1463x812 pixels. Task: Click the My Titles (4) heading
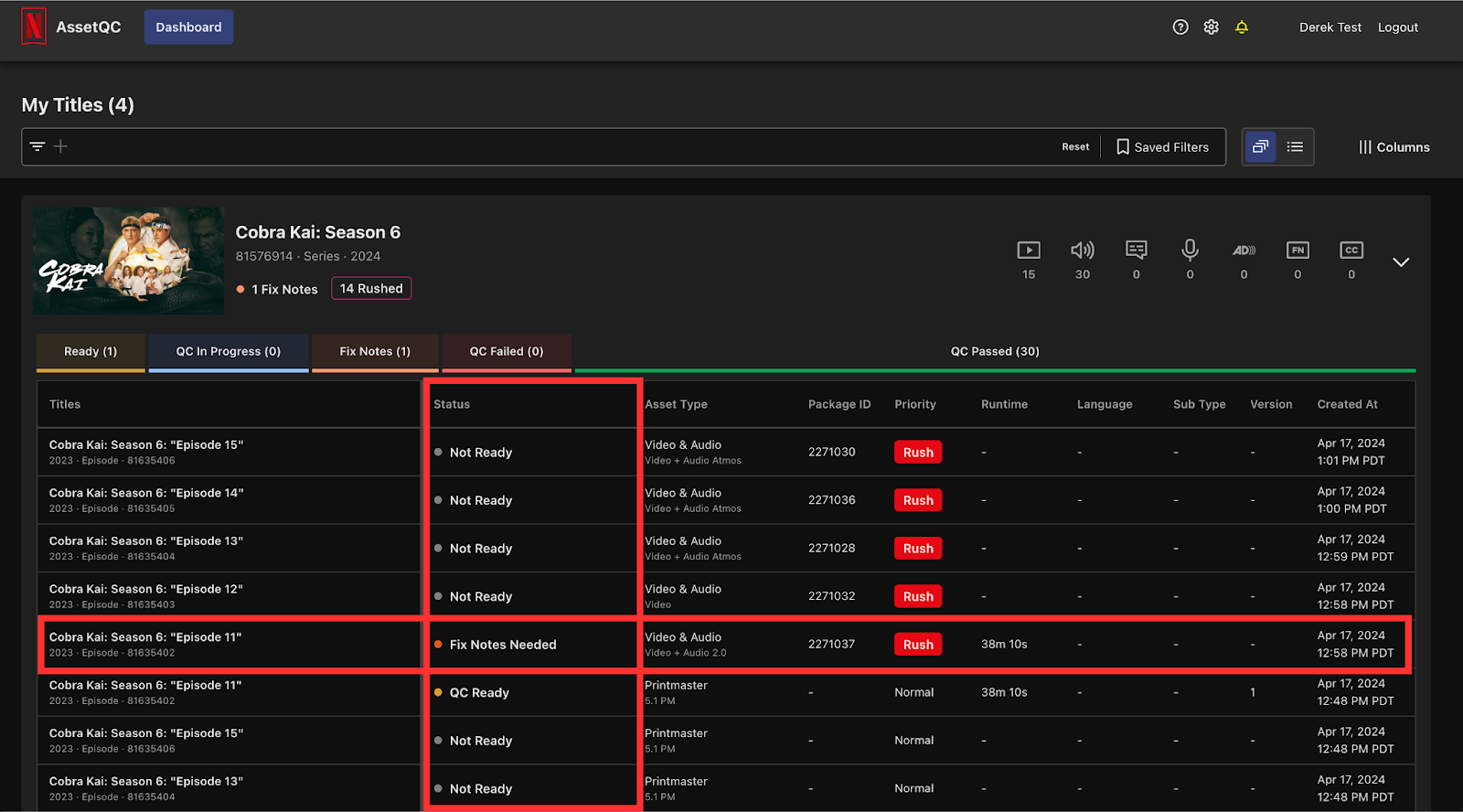pyautogui.click(x=78, y=105)
